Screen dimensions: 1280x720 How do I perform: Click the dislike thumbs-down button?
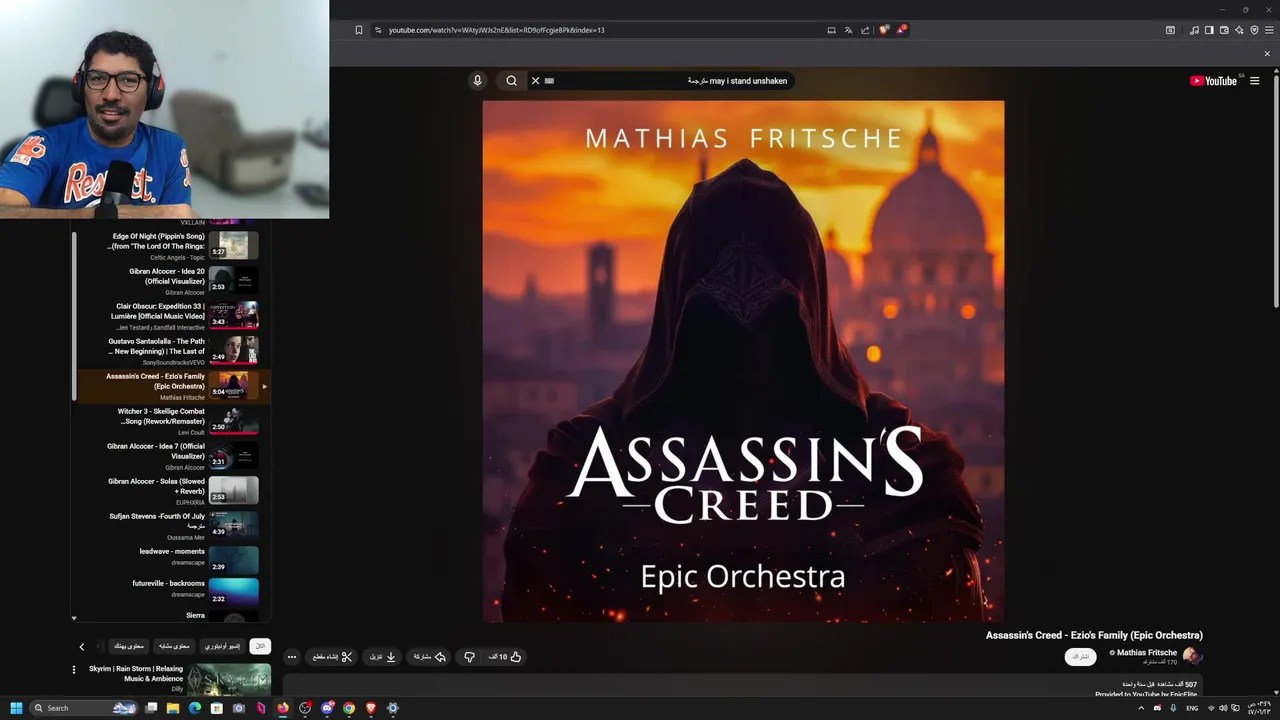click(x=469, y=657)
